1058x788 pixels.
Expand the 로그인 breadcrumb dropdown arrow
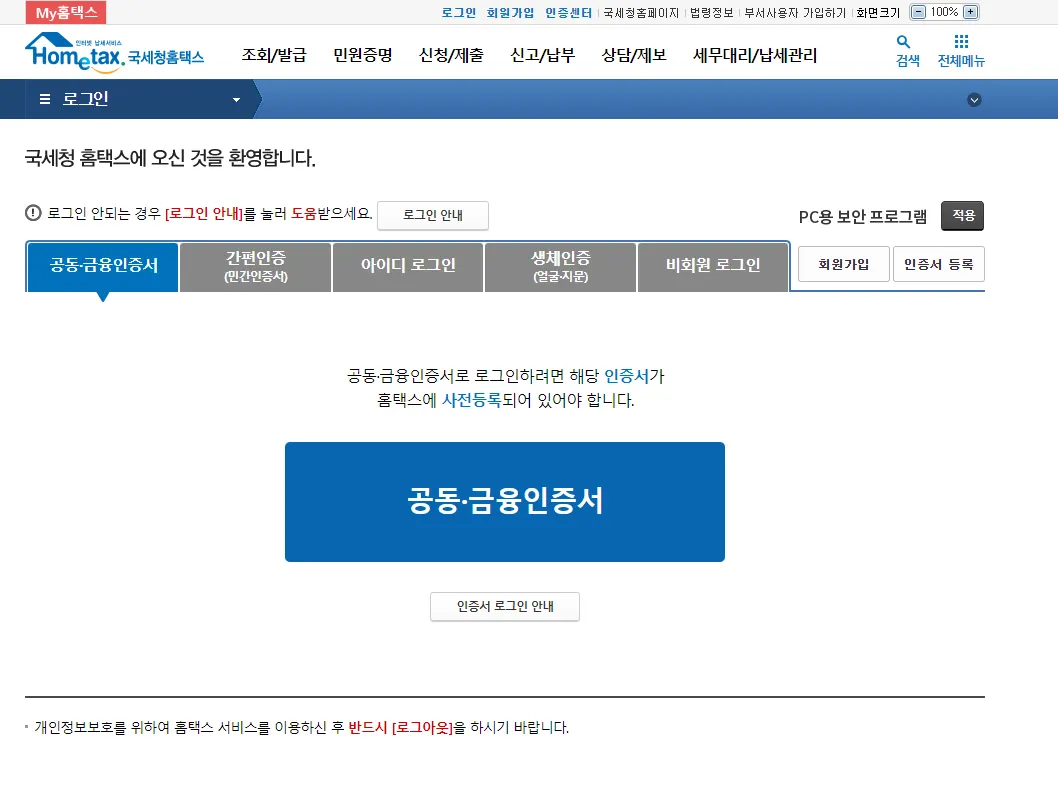236,100
